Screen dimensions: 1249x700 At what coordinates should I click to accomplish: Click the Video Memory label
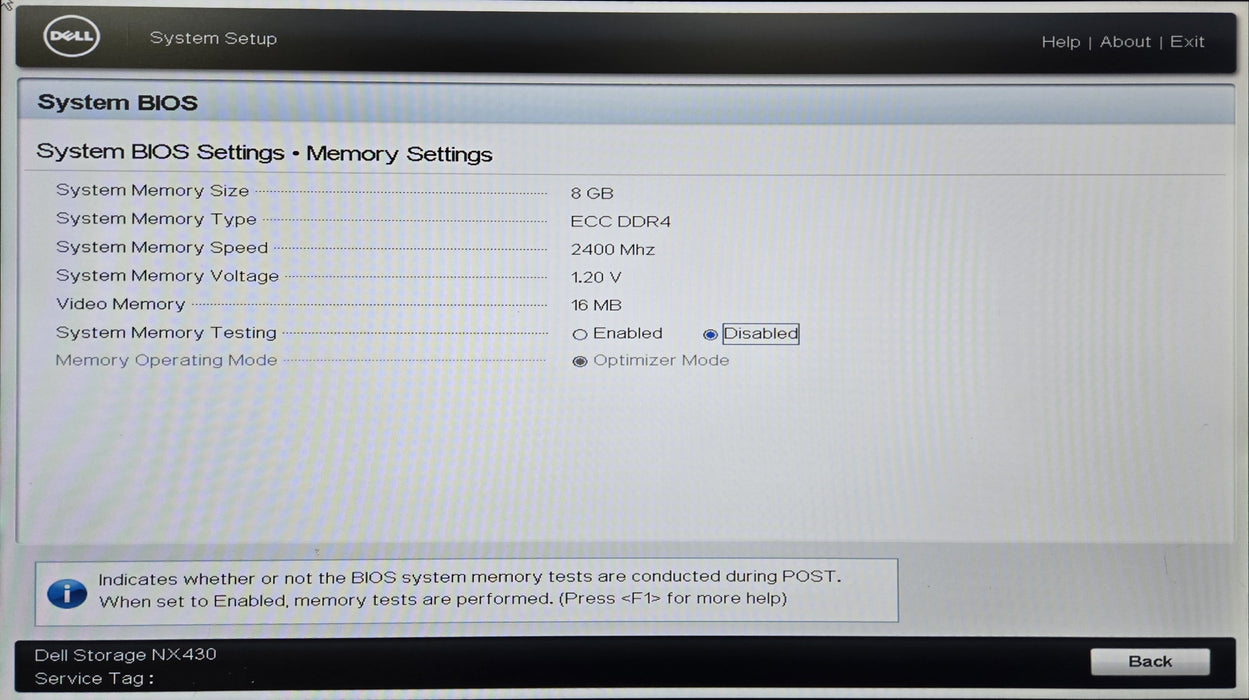[x=120, y=304]
